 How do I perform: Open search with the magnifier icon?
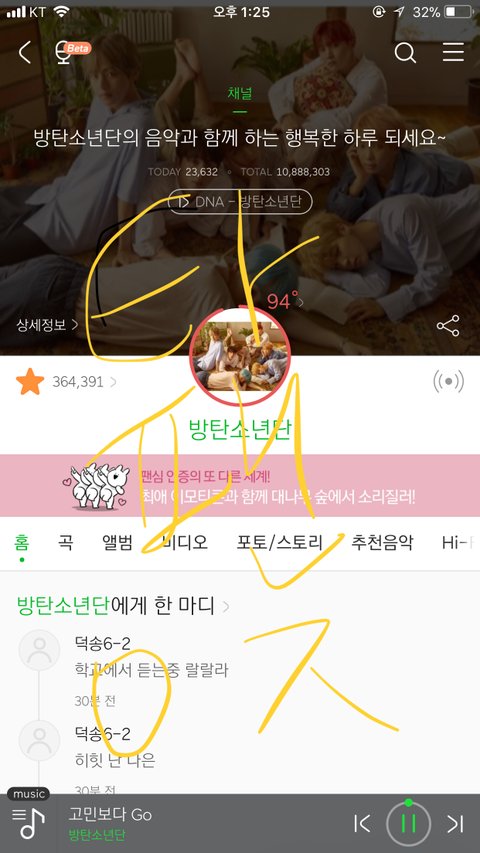[x=405, y=53]
